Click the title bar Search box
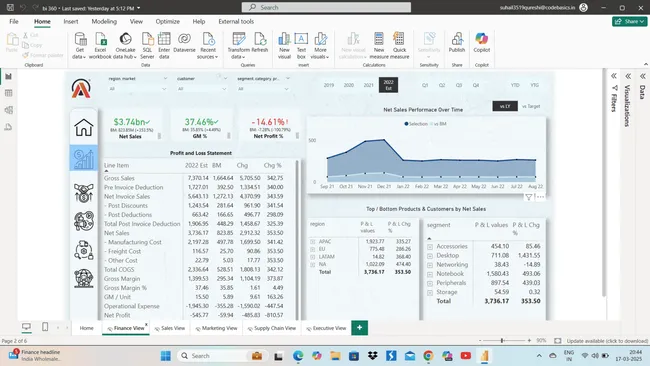650x366 pixels. 326,7
